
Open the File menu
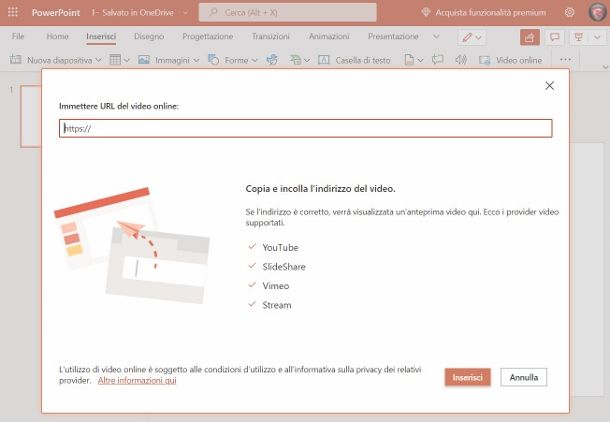tap(18, 37)
